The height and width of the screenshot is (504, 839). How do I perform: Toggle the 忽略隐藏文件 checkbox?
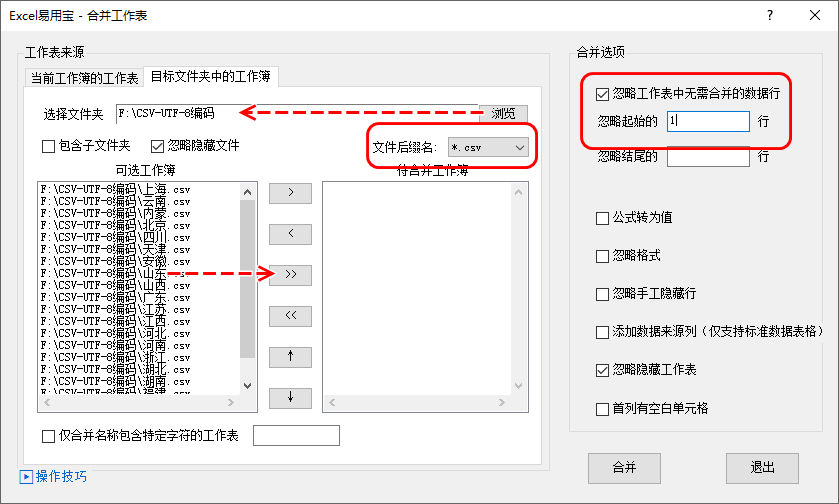pos(158,146)
